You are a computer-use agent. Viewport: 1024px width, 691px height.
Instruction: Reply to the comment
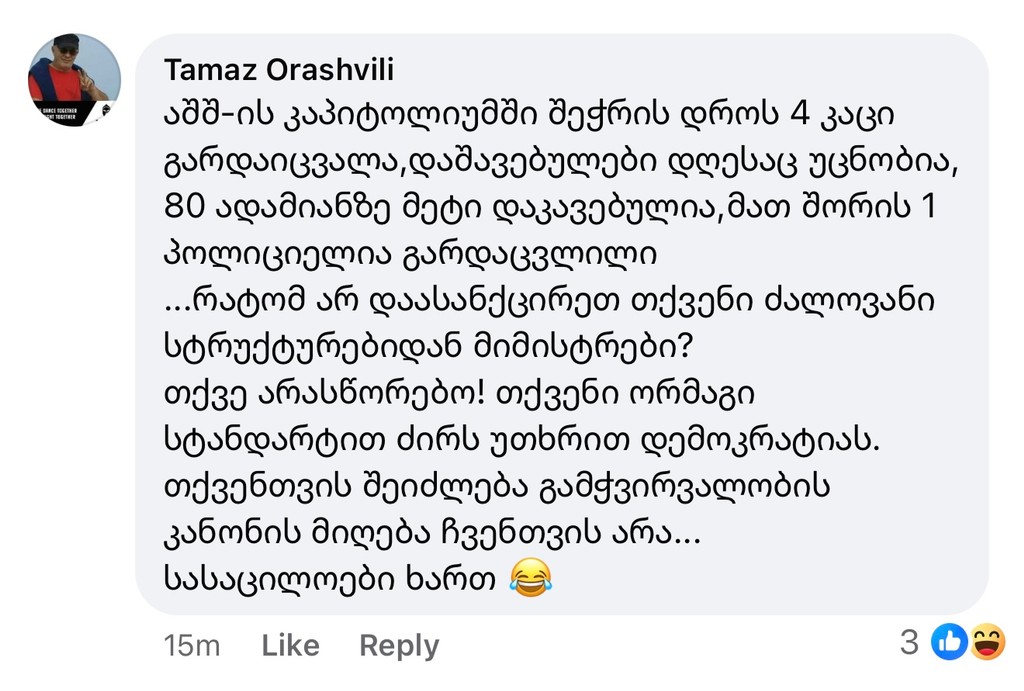coord(399,646)
